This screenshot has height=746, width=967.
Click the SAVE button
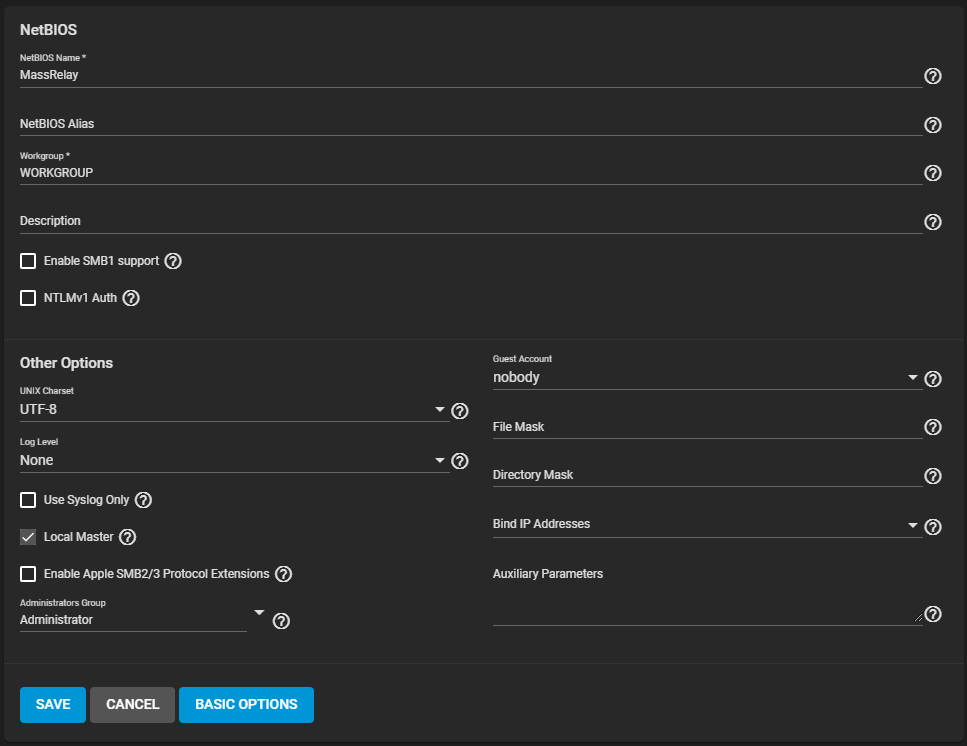pyautogui.click(x=52, y=704)
